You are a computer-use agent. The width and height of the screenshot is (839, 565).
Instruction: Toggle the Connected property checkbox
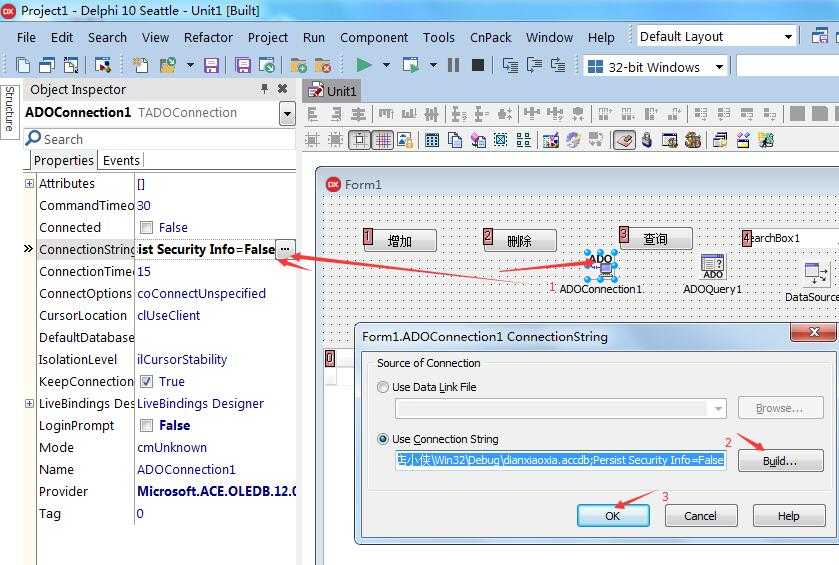click(x=146, y=227)
